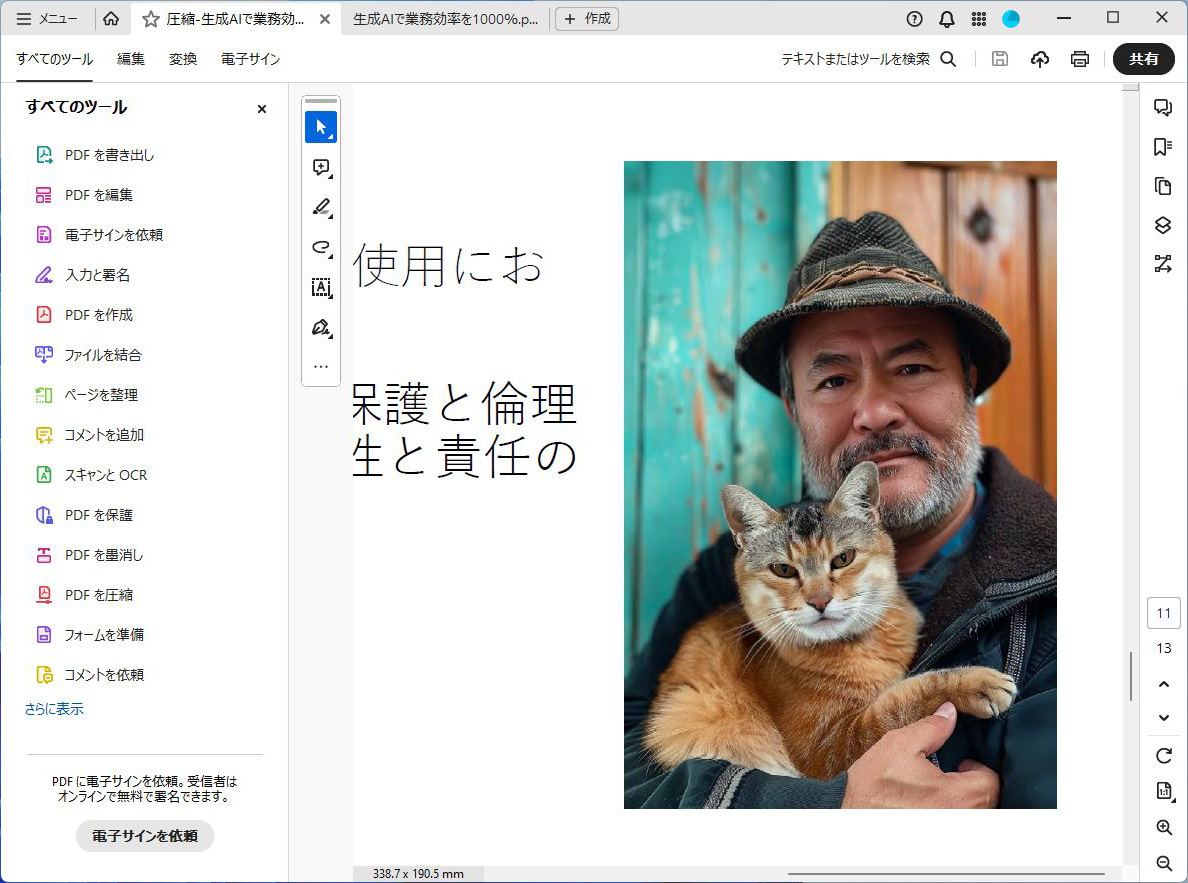Screen dimensions: 1188x883
Task: Open the page display fit options icon
Action: pos(1164,791)
